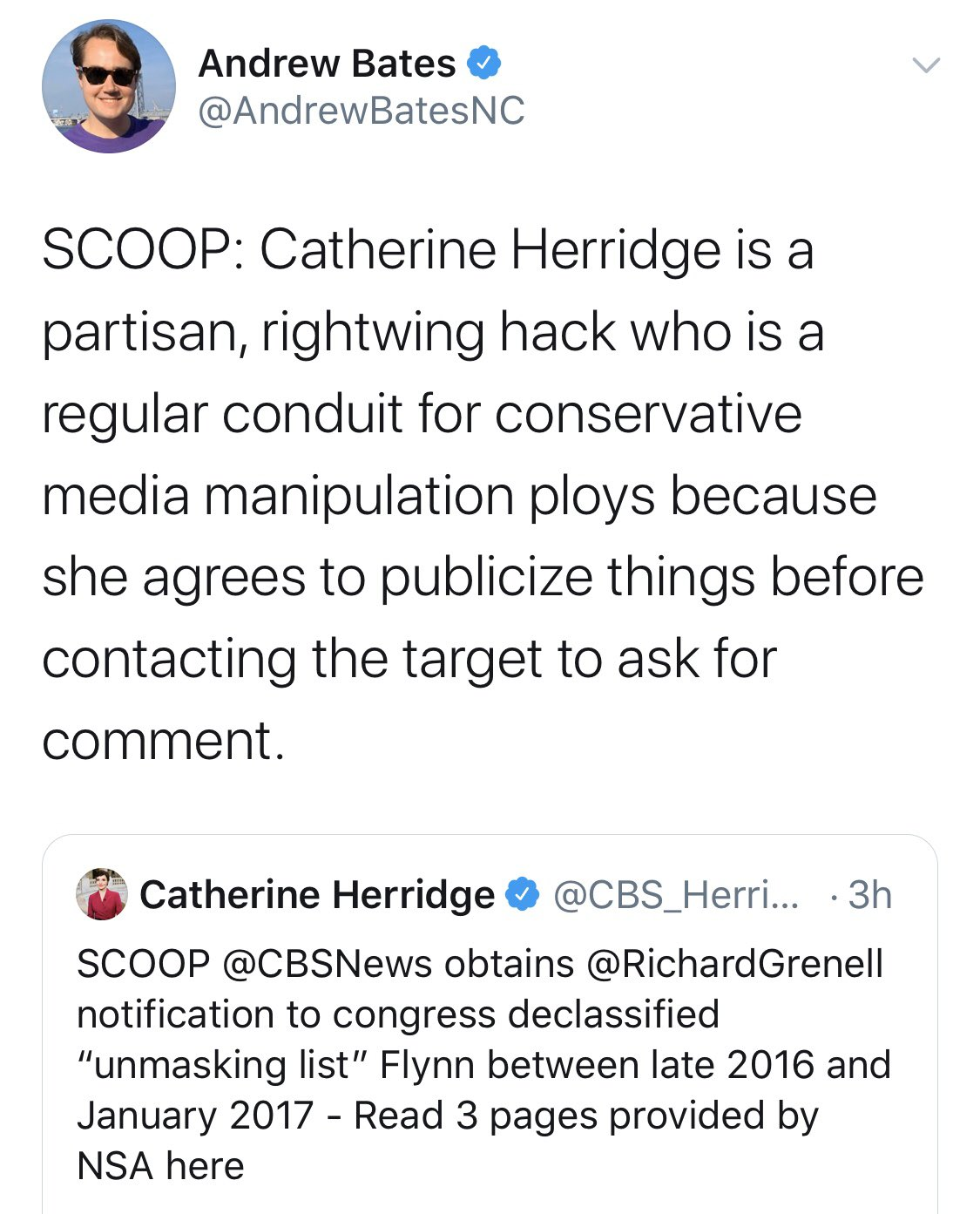This screenshot has height=1214, width=980.
Task: Open the Andrew Bates display name
Action: (x=327, y=64)
